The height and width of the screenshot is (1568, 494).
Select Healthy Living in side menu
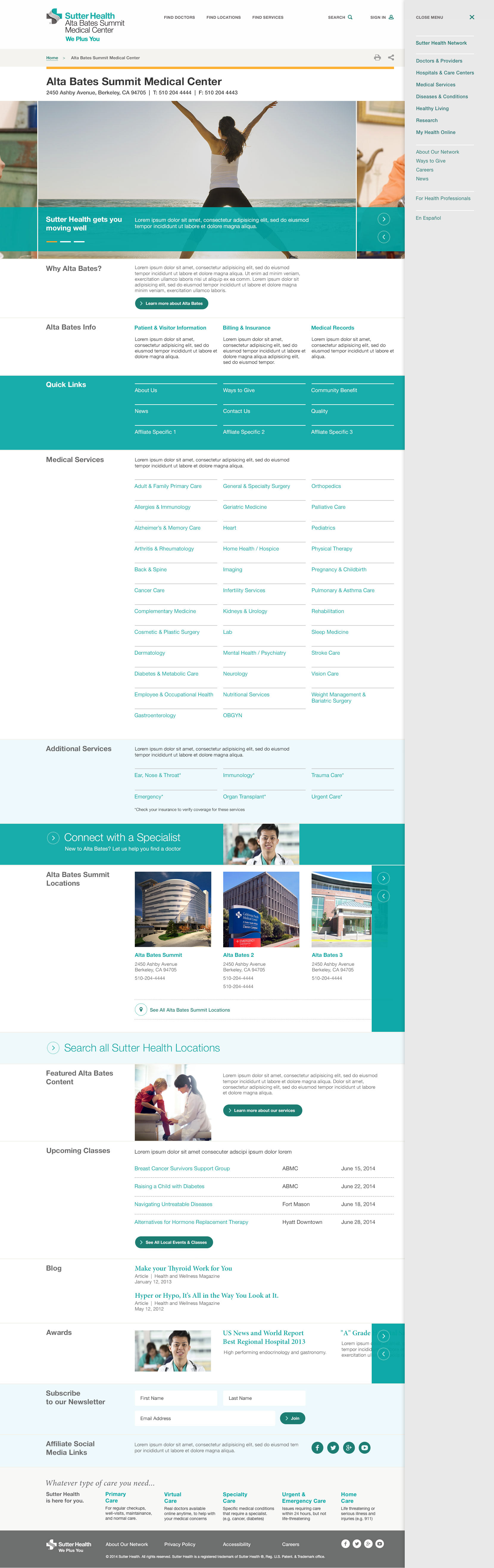pyautogui.click(x=433, y=108)
